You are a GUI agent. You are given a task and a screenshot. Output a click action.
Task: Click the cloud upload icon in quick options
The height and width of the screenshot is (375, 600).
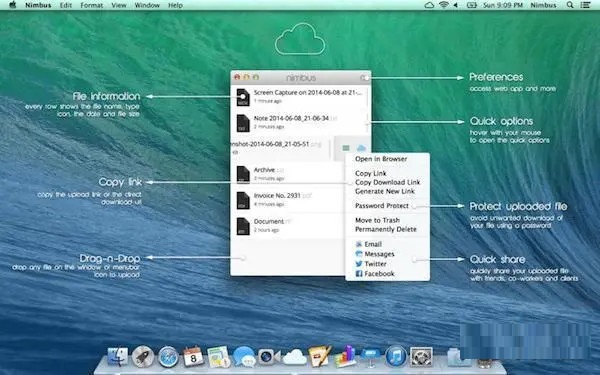pos(361,148)
